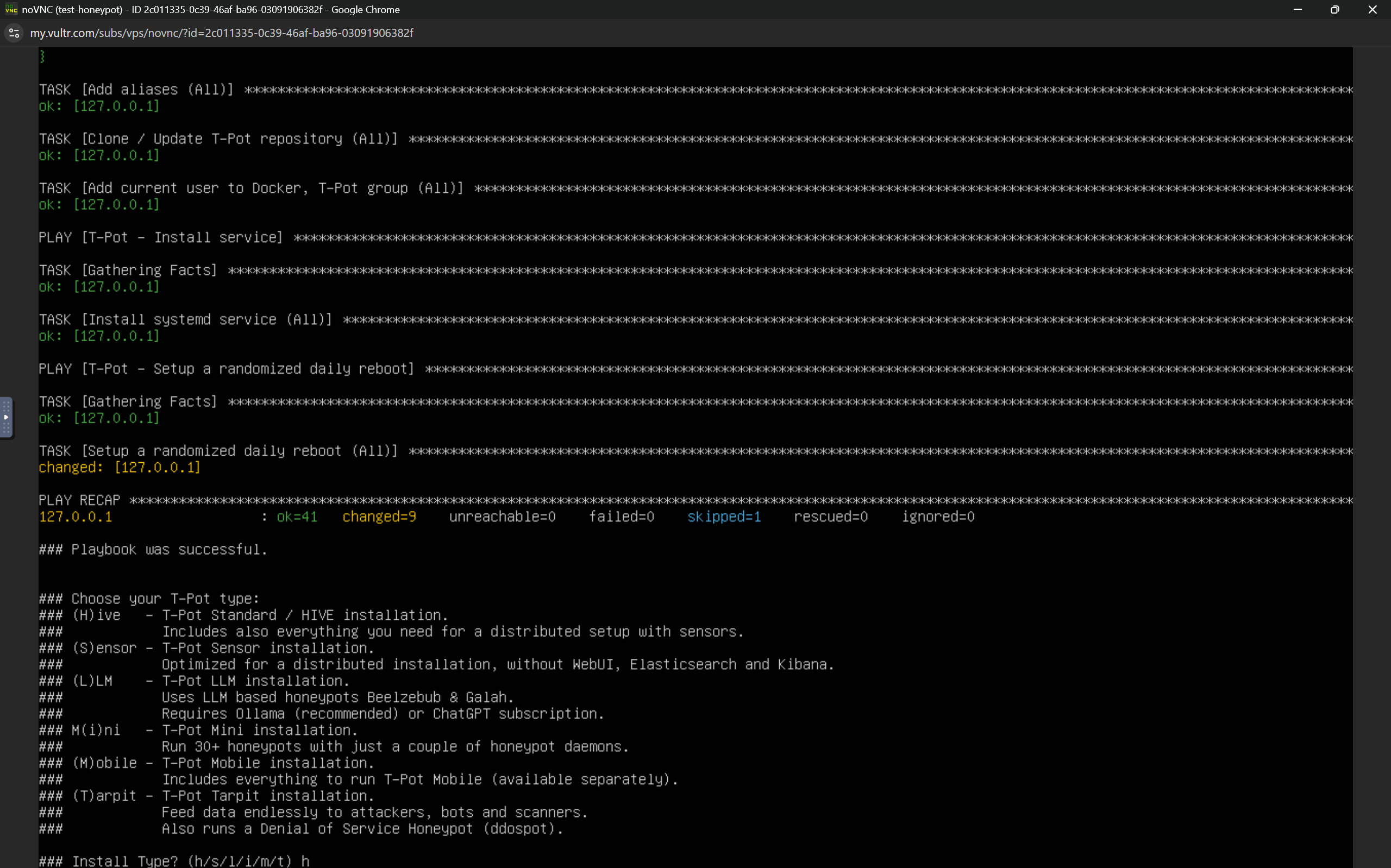Click '### Choose your T-Pot type:' heading
The image size is (1391, 868).
point(149,599)
